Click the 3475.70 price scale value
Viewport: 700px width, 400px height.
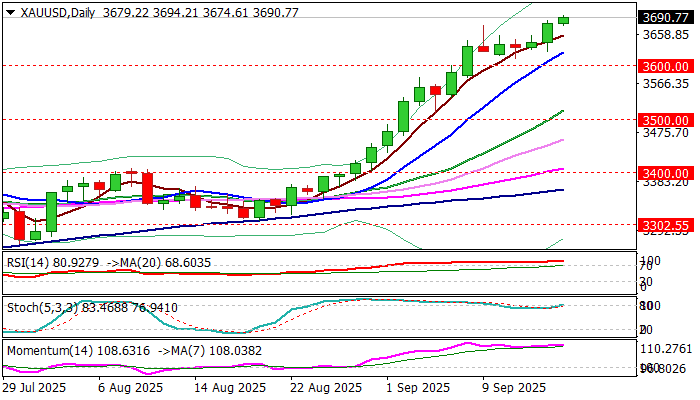665,132
